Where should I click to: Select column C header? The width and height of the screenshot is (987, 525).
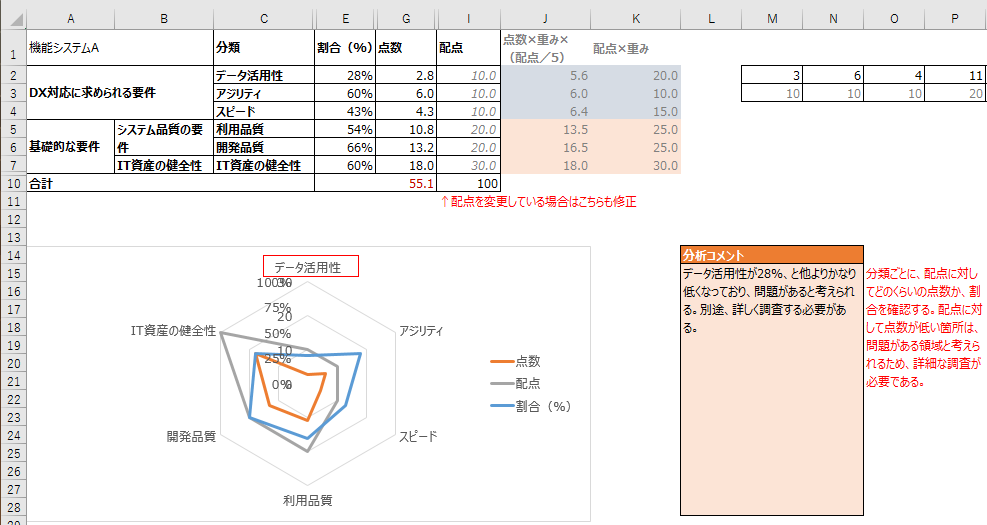tap(264, 19)
